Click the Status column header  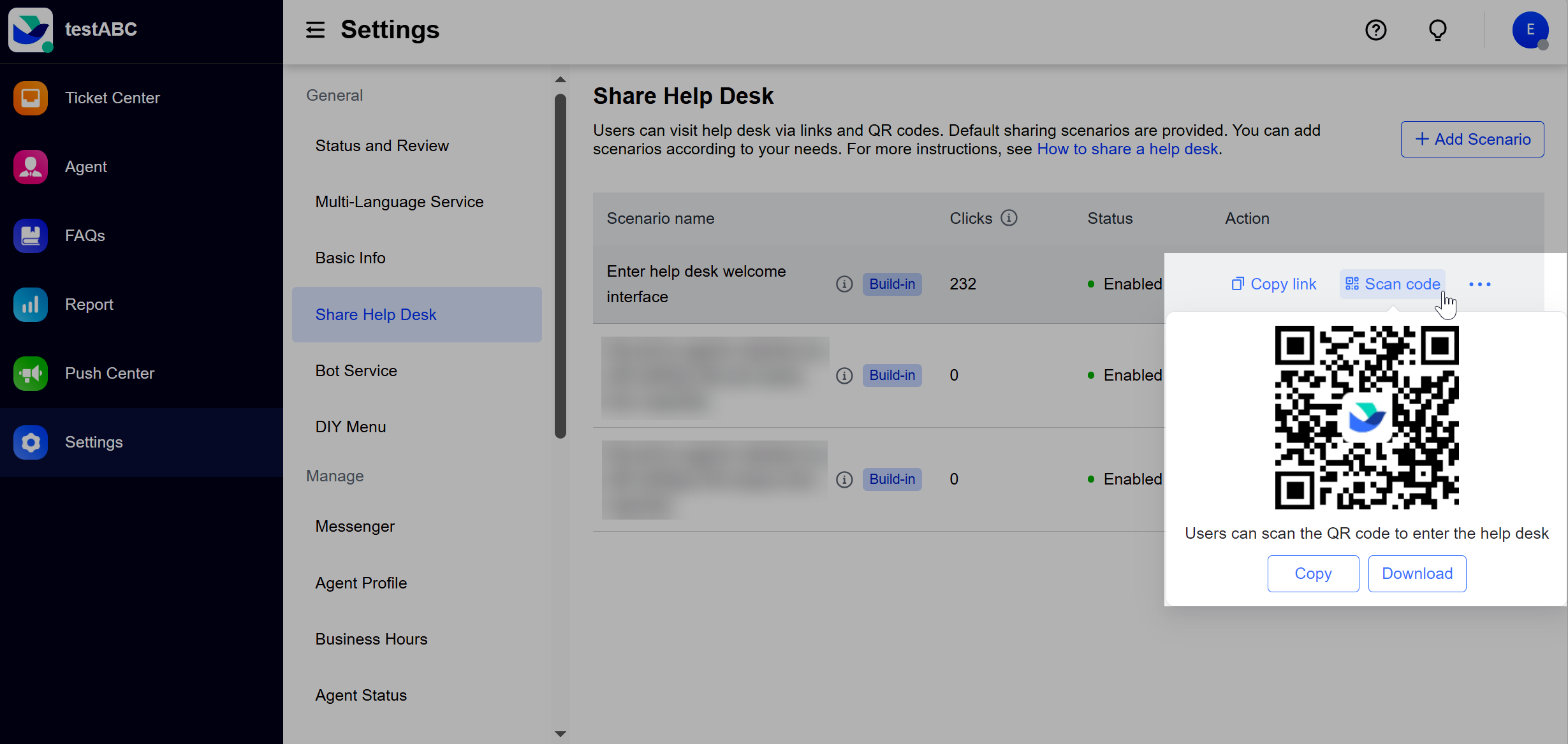(x=1110, y=219)
